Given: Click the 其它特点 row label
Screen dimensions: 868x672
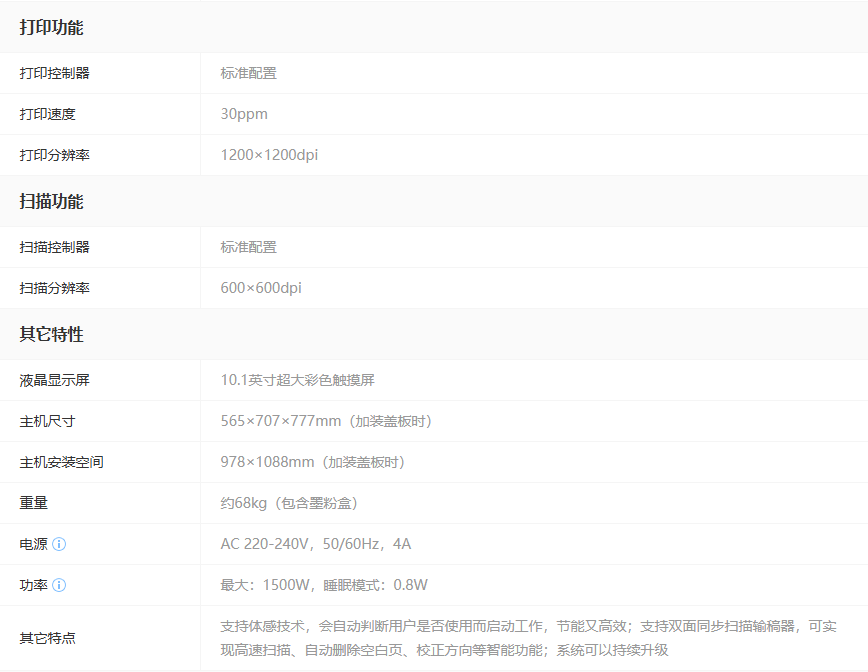Looking at the screenshot, I should (x=47, y=638).
